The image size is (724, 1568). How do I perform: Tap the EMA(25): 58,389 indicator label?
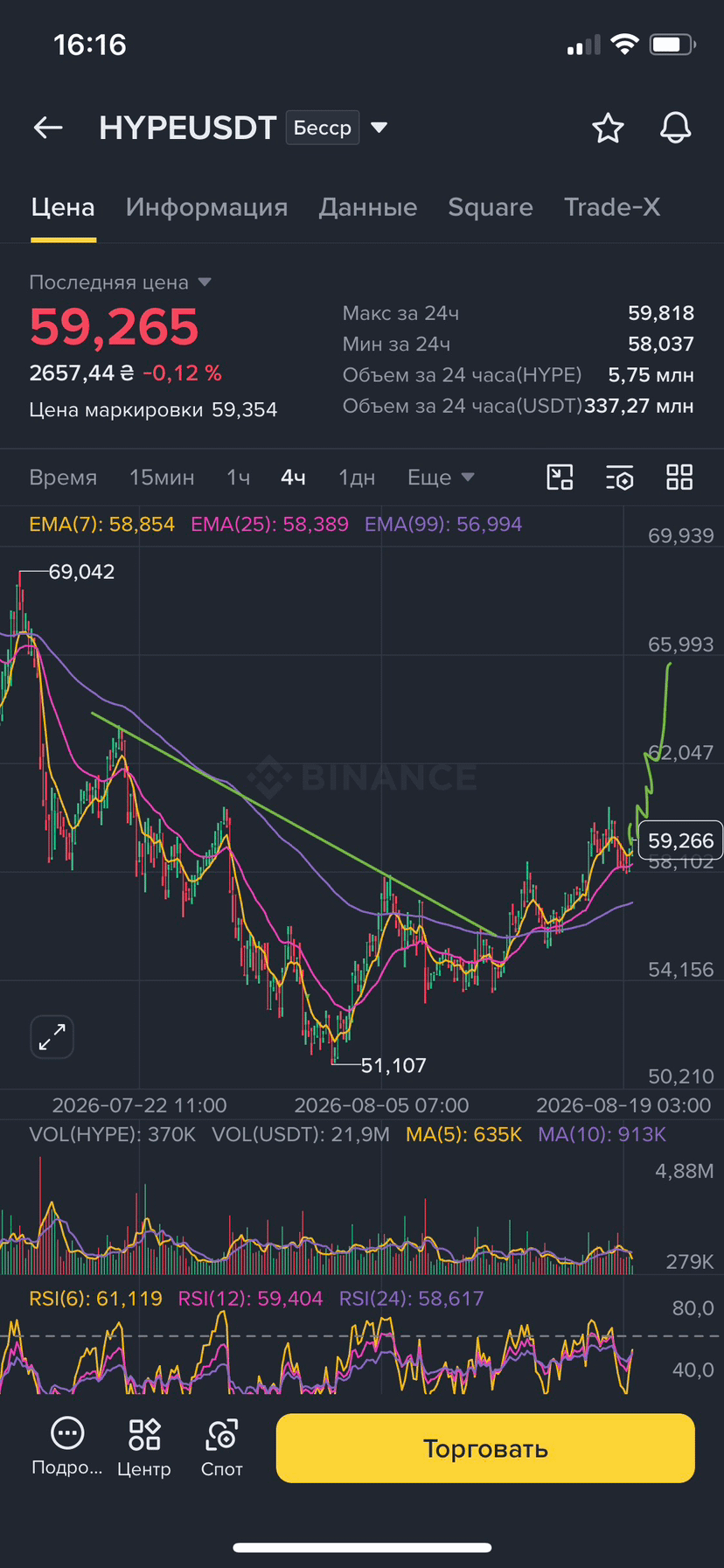[x=269, y=525]
